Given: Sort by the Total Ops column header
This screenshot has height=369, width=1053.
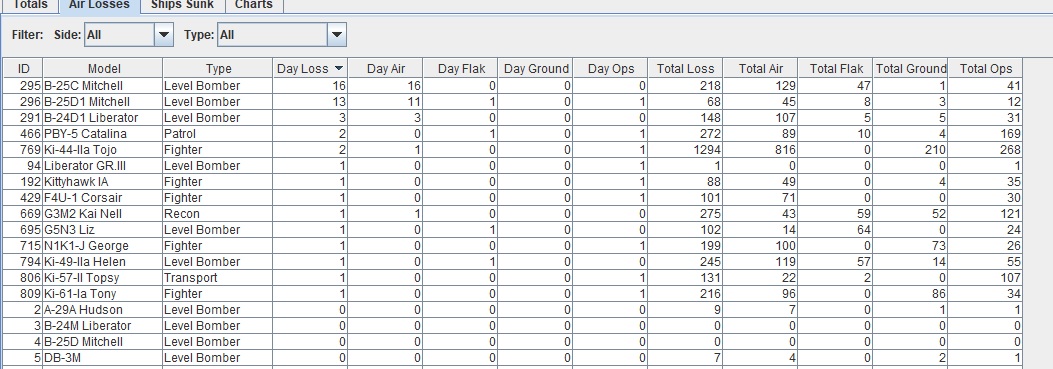Looking at the screenshot, I should pos(985,68).
